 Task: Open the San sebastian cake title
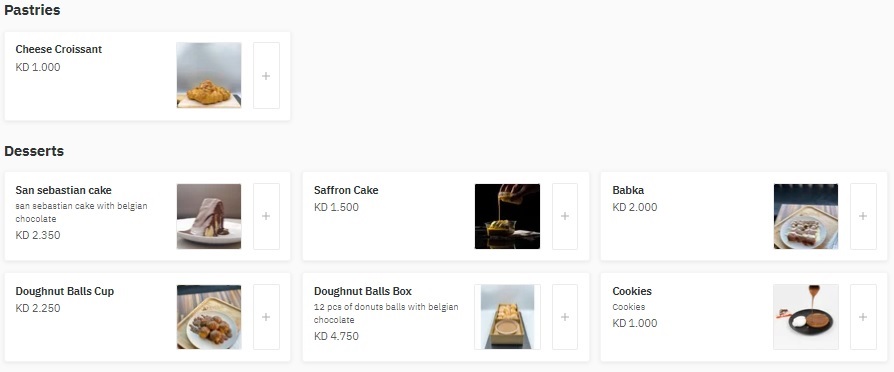click(63, 190)
